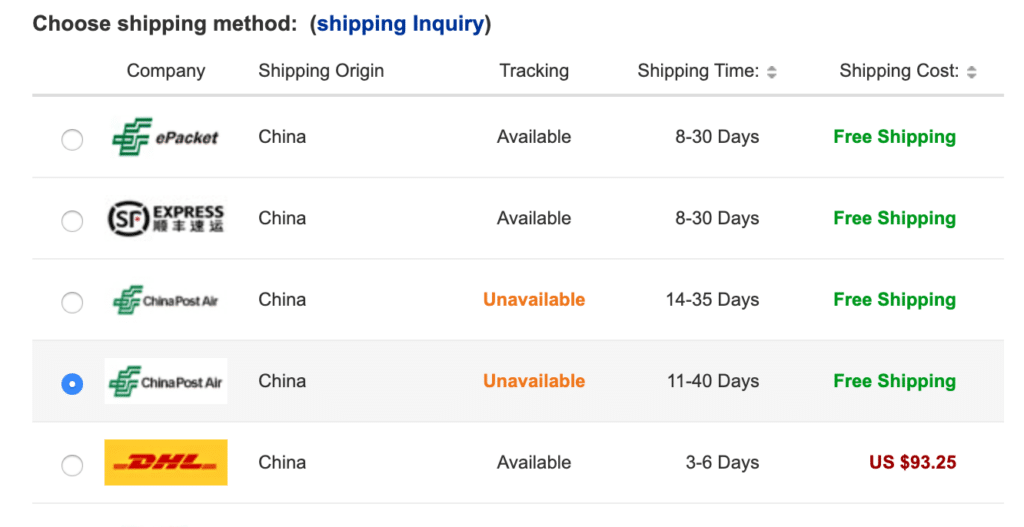
Task: Click the DHL price US $93.25
Action: (x=912, y=462)
